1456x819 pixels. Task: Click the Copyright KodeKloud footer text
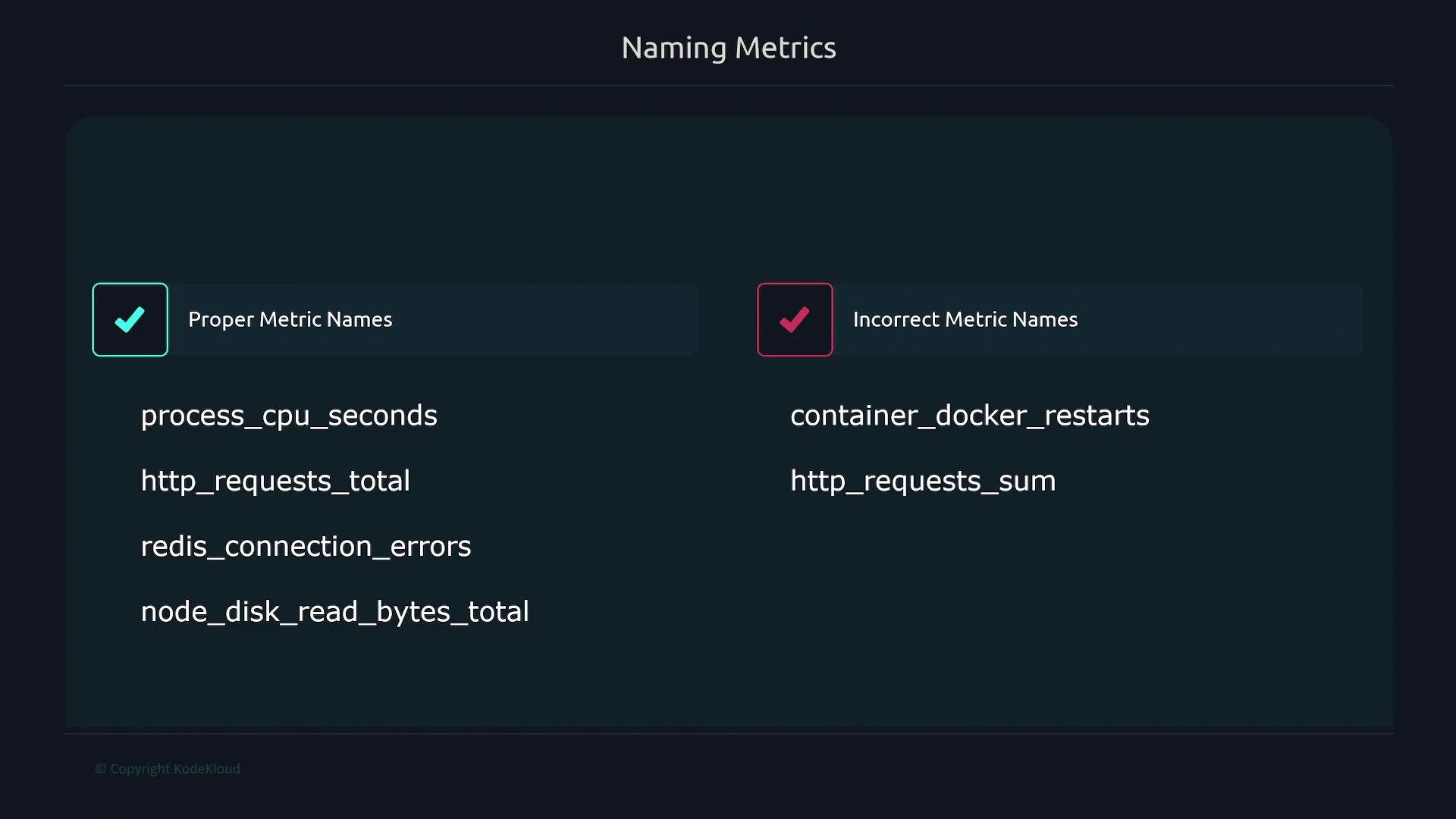[168, 768]
